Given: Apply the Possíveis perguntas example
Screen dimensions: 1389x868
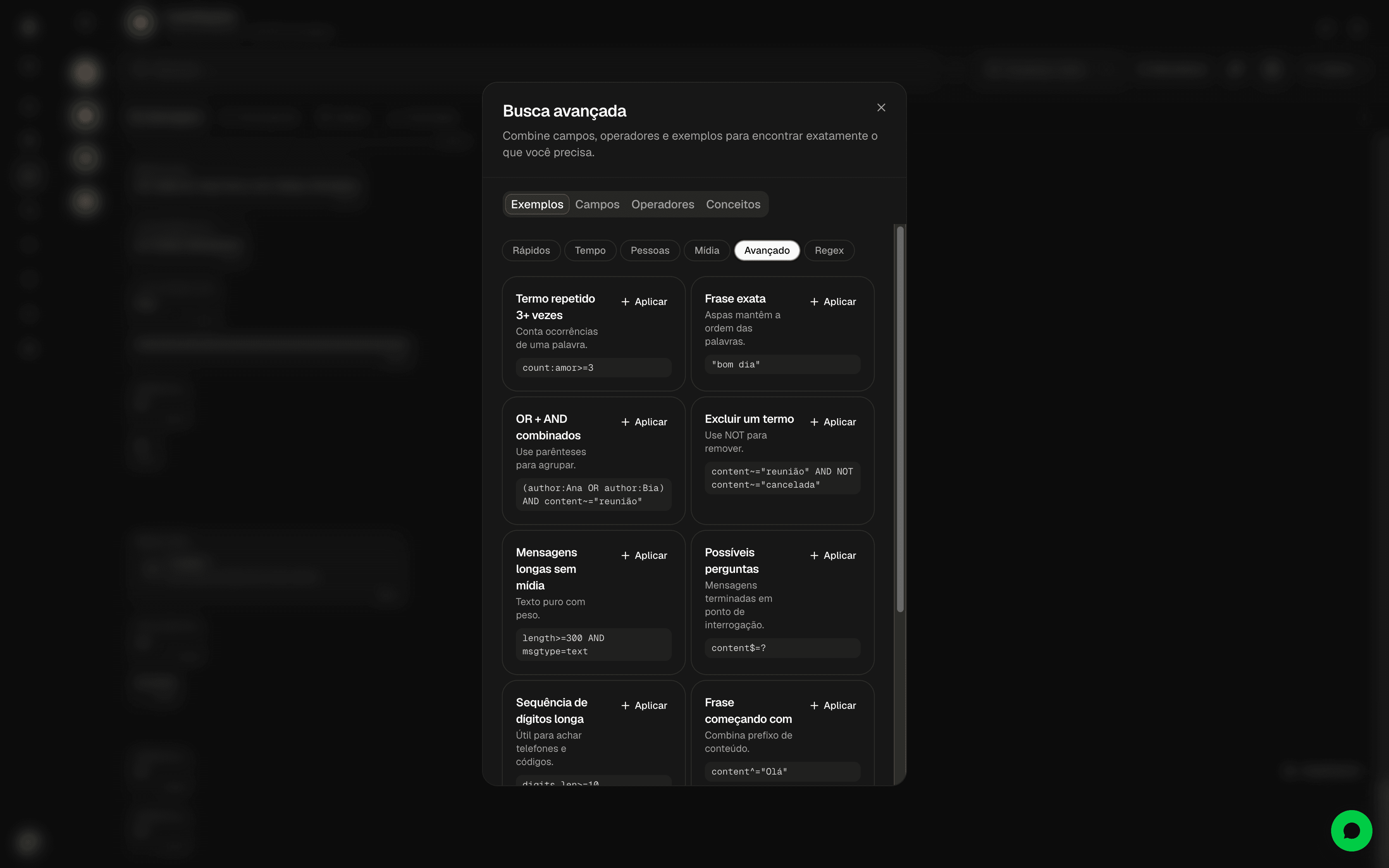Looking at the screenshot, I should 833,555.
